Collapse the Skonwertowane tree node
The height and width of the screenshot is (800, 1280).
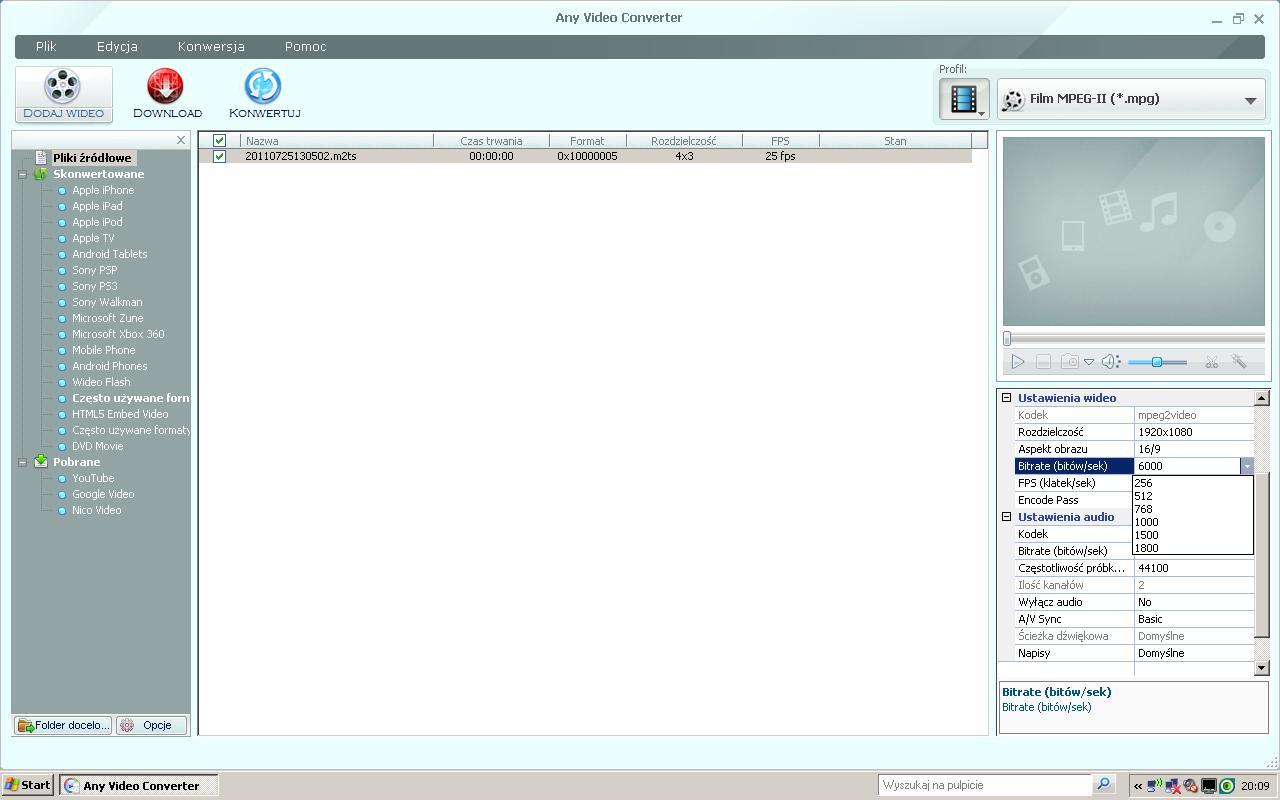click(22, 174)
